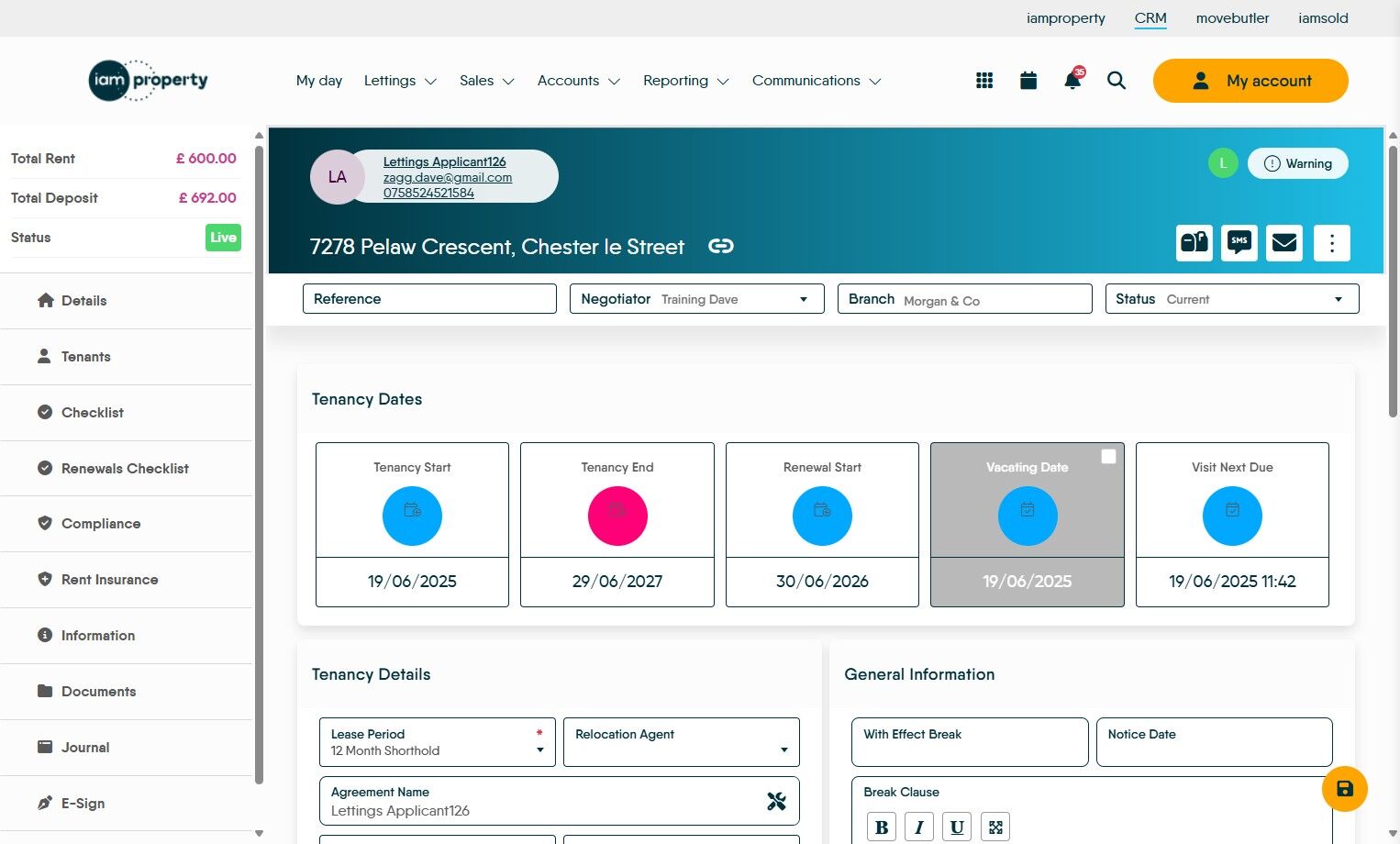The height and width of the screenshot is (844, 1400).
Task: Click the floating save disk button
Action: 1345,789
